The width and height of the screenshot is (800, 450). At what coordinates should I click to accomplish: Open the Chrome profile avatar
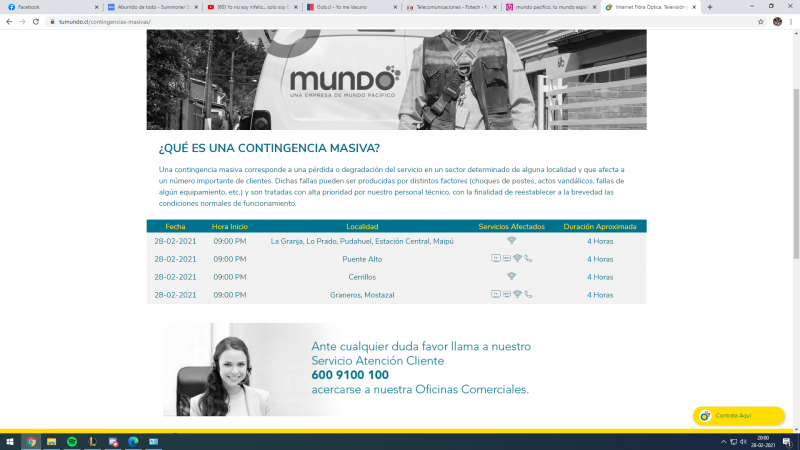coord(777,22)
